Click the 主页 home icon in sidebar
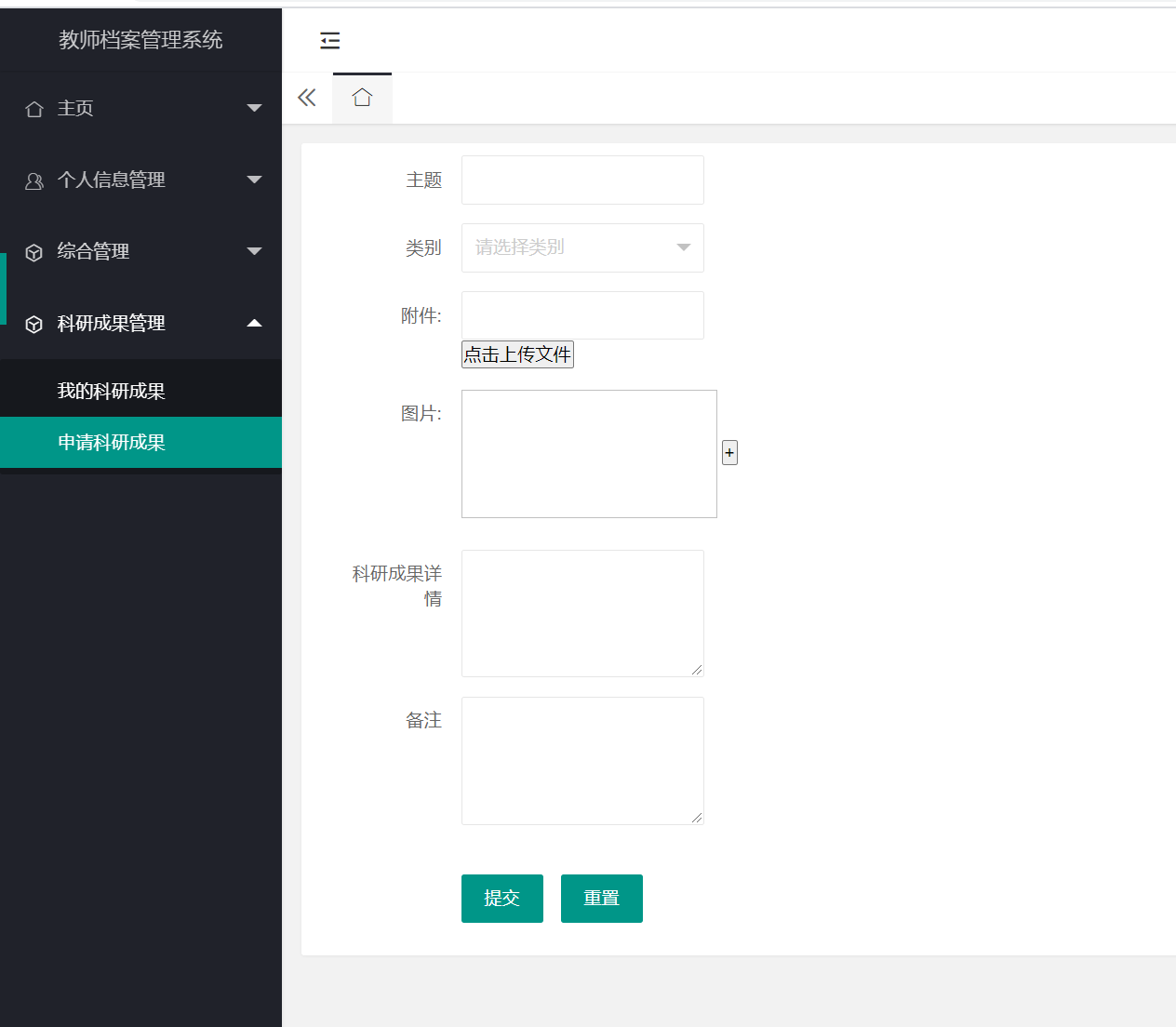 point(34,109)
